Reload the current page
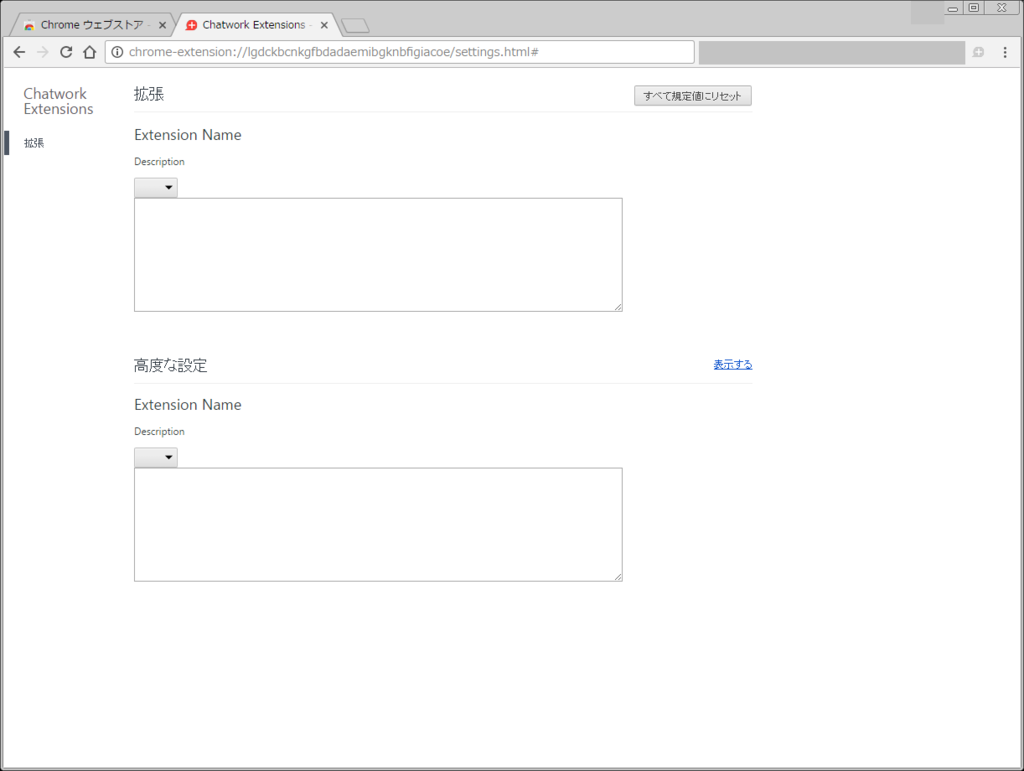Image resolution: width=1024 pixels, height=771 pixels. point(66,52)
